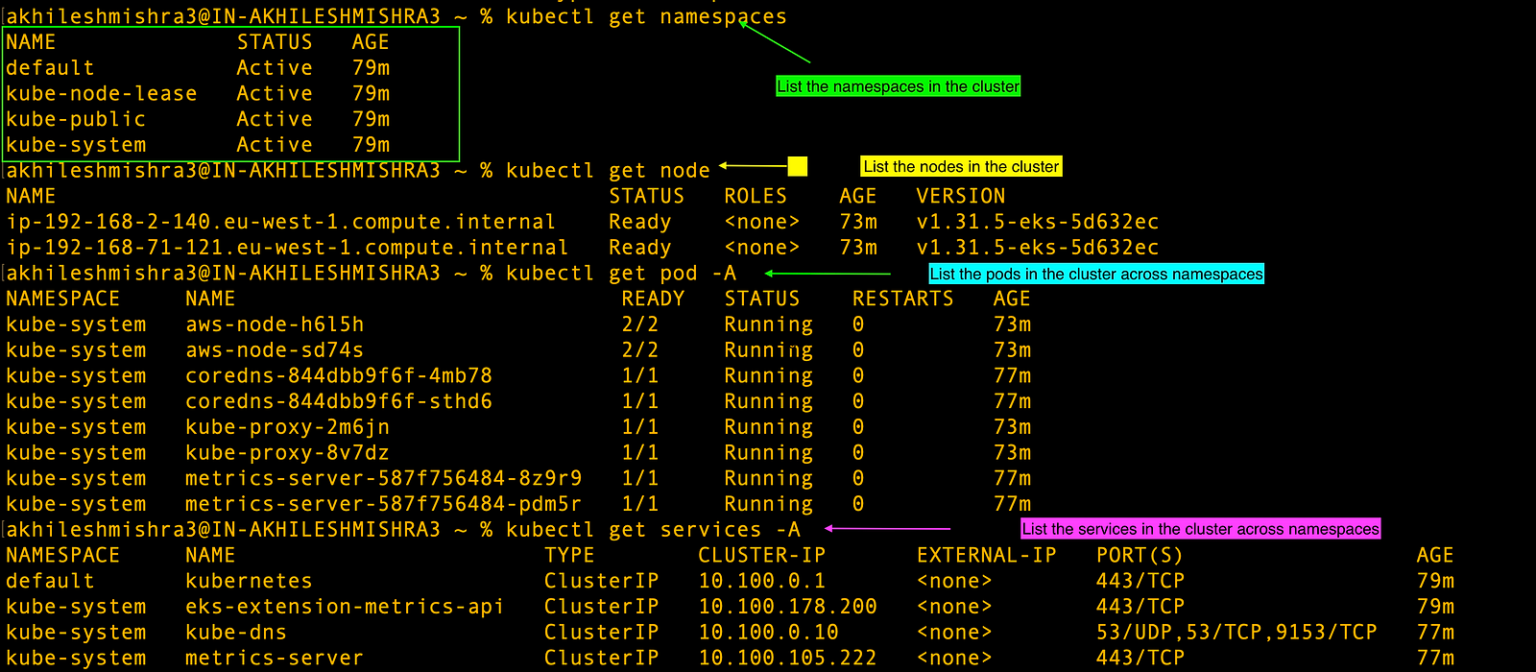
Task: Select the 'kube-node-lease' namespace row
Action: point(104,92)
